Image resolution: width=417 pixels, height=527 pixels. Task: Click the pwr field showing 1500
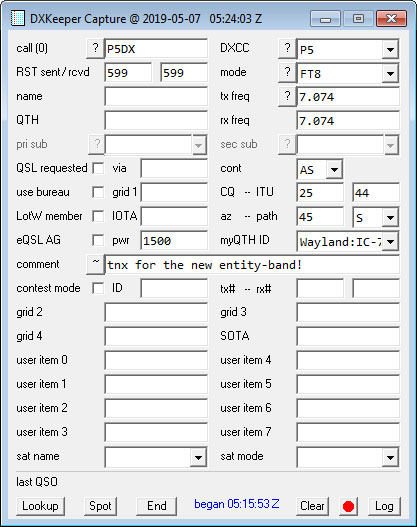(x=174, y=240)
